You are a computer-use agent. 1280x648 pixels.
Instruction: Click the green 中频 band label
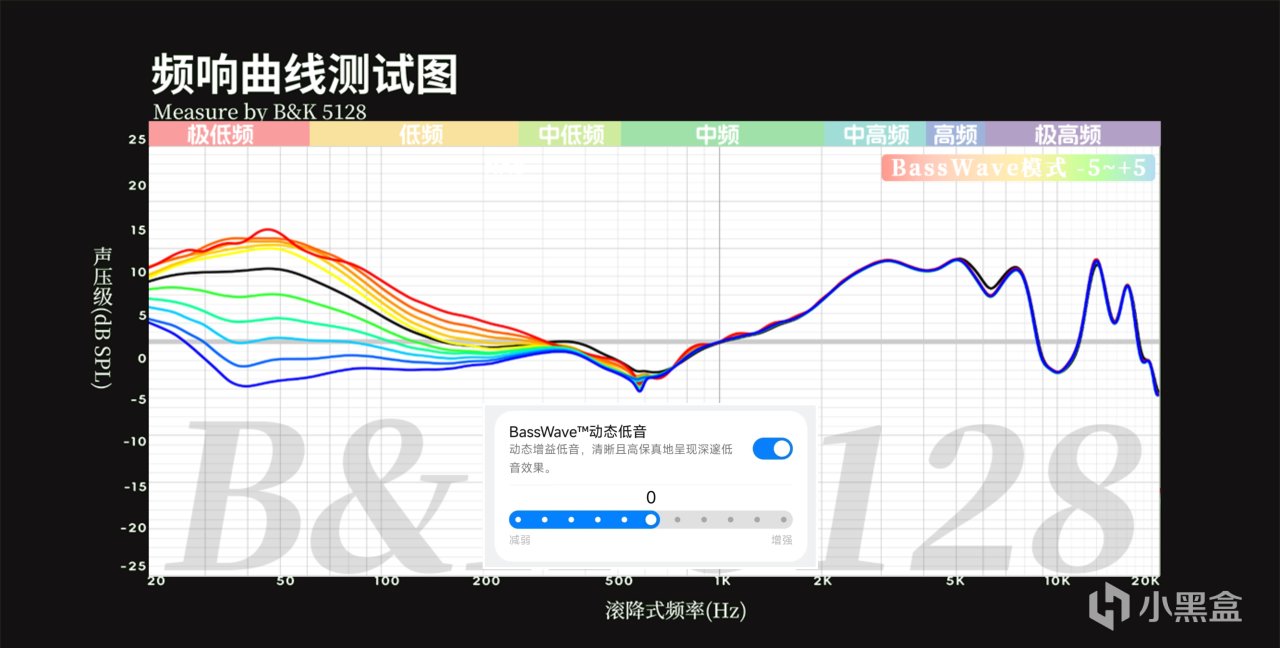pyautogui.click(x=717, y=134)
